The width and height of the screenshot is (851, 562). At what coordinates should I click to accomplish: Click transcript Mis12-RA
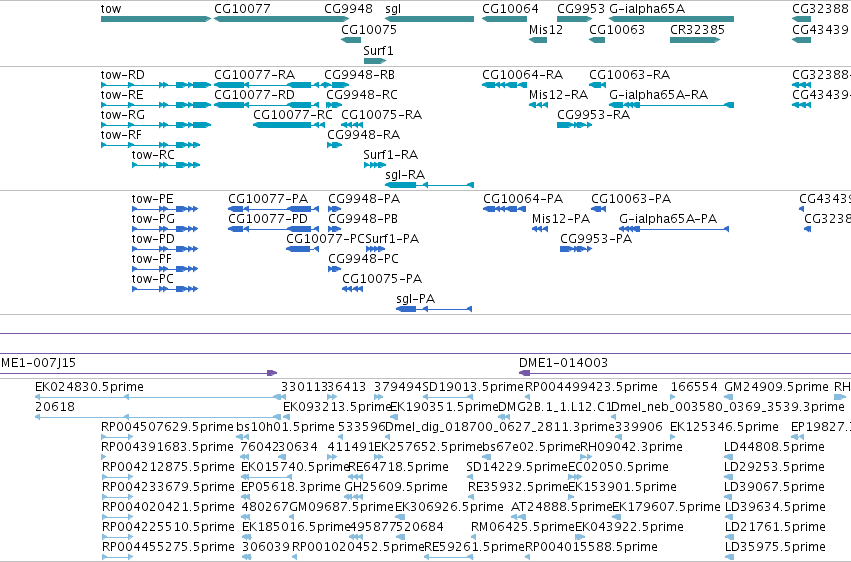click(x=538, y=105)
